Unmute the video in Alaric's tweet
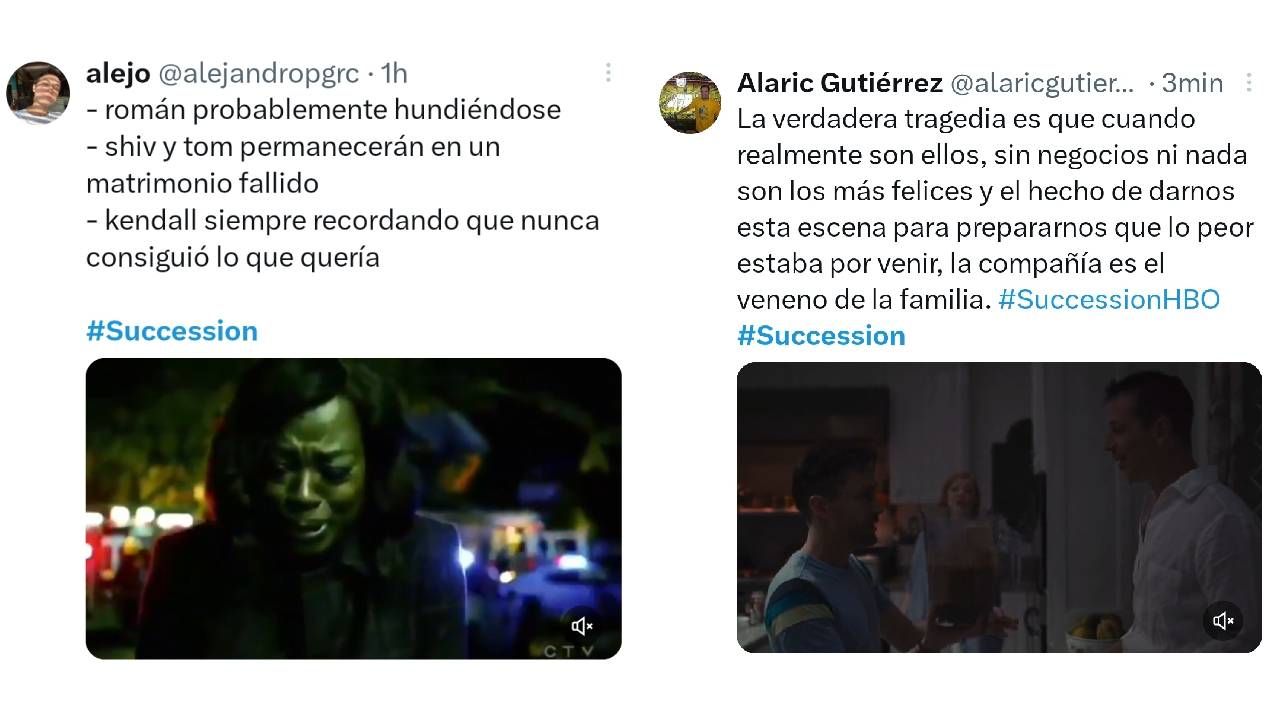This screenshot has height=720, width=1280. (1223, 621)
